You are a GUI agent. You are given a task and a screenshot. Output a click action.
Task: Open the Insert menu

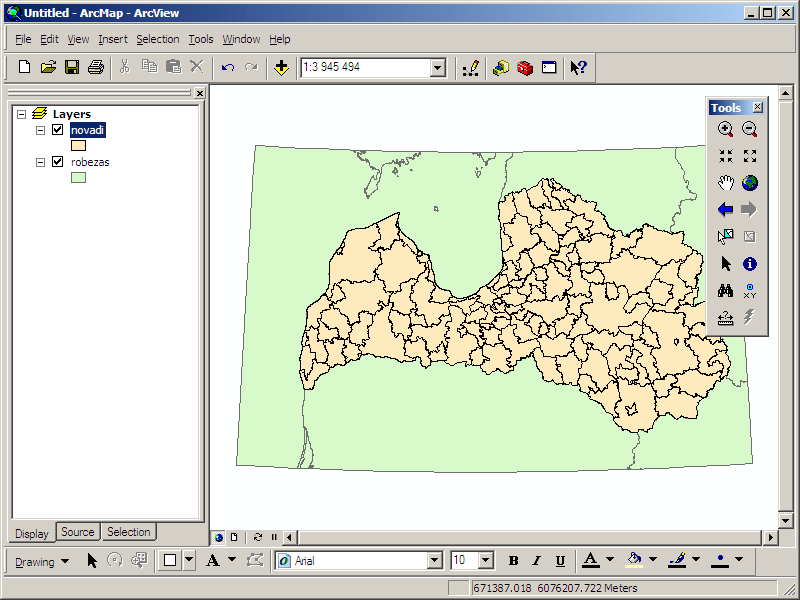pos(113,39)
